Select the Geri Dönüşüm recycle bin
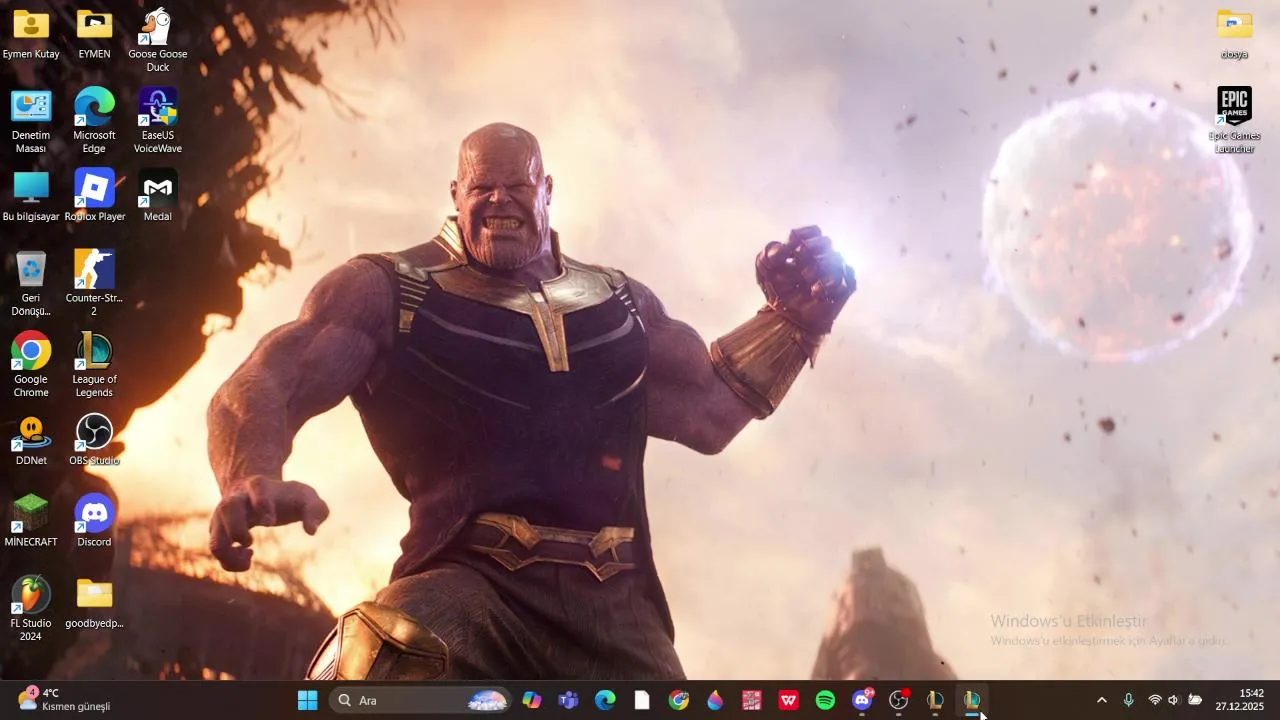This screenshot has height=720, width=1280. click(31, 284)
